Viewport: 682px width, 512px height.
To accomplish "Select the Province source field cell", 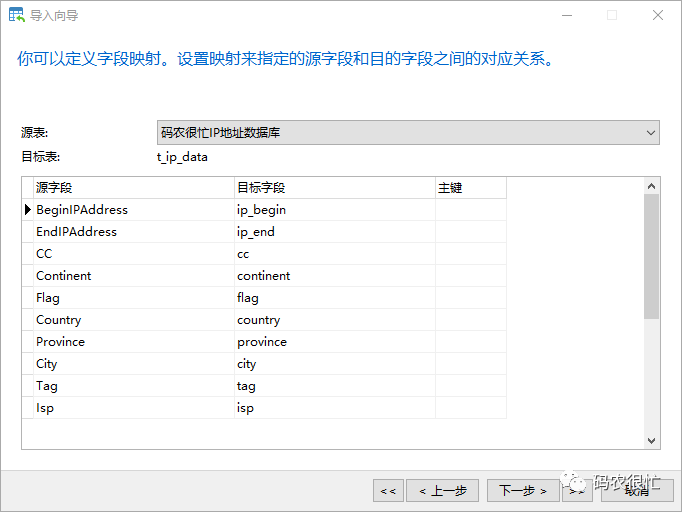I will pos(134,342).
